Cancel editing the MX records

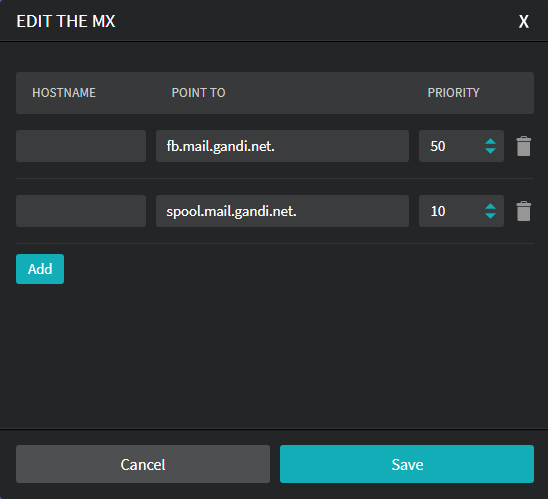coord(143,464)
